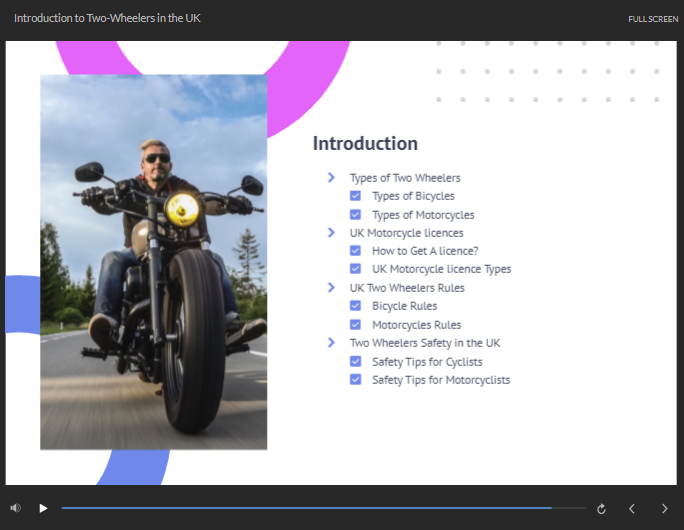Click Safety Tips for Cyclists text
The width and height of the screenshot is (684, 530).
tap(427, 362)
